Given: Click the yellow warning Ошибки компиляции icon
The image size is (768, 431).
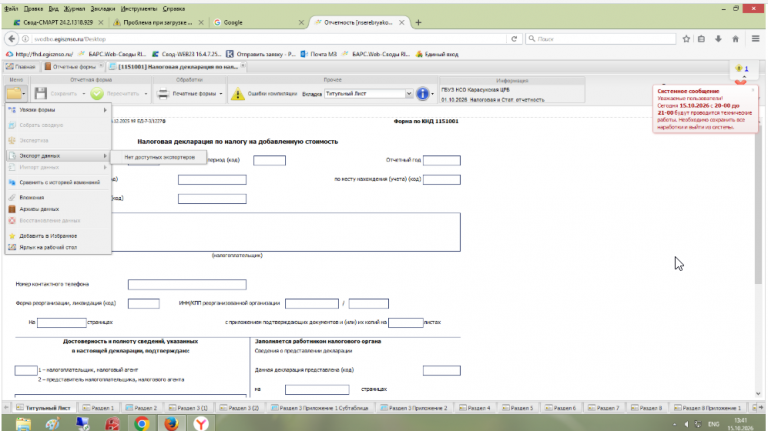Looking at the screenshot, I should 238,94.
